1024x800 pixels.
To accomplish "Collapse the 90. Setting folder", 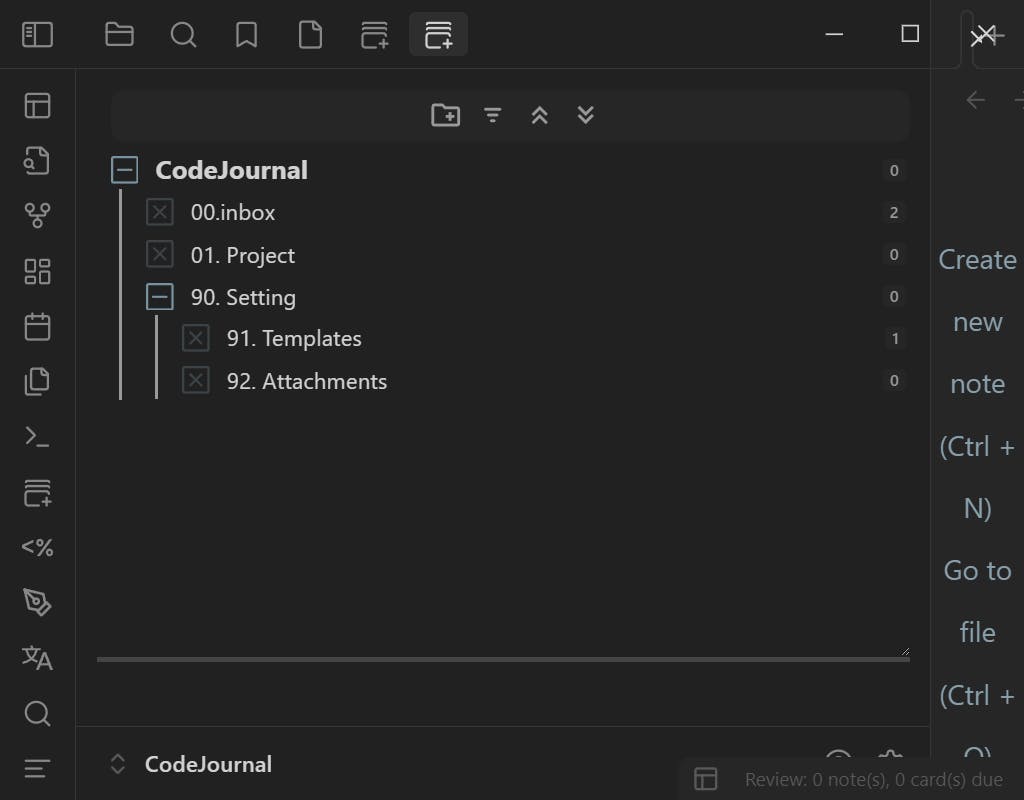I will (x=160, y=297).
